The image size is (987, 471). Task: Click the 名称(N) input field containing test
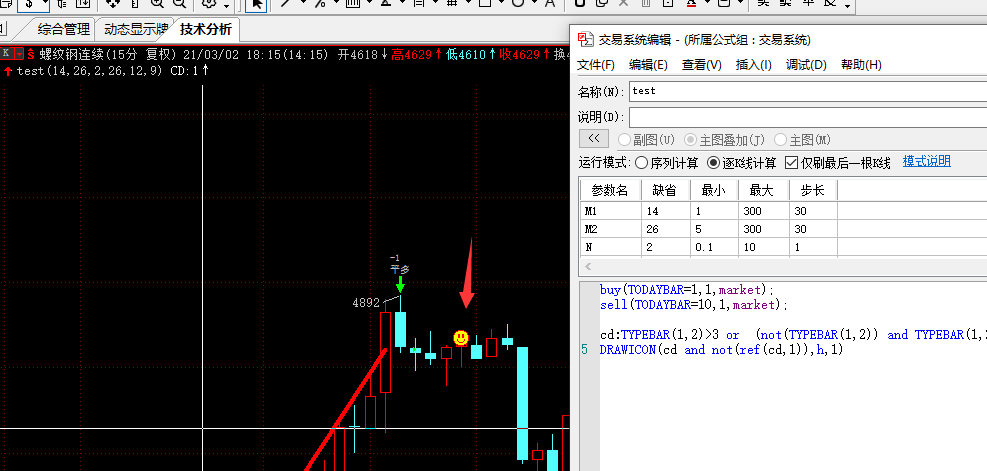[808, 91]
